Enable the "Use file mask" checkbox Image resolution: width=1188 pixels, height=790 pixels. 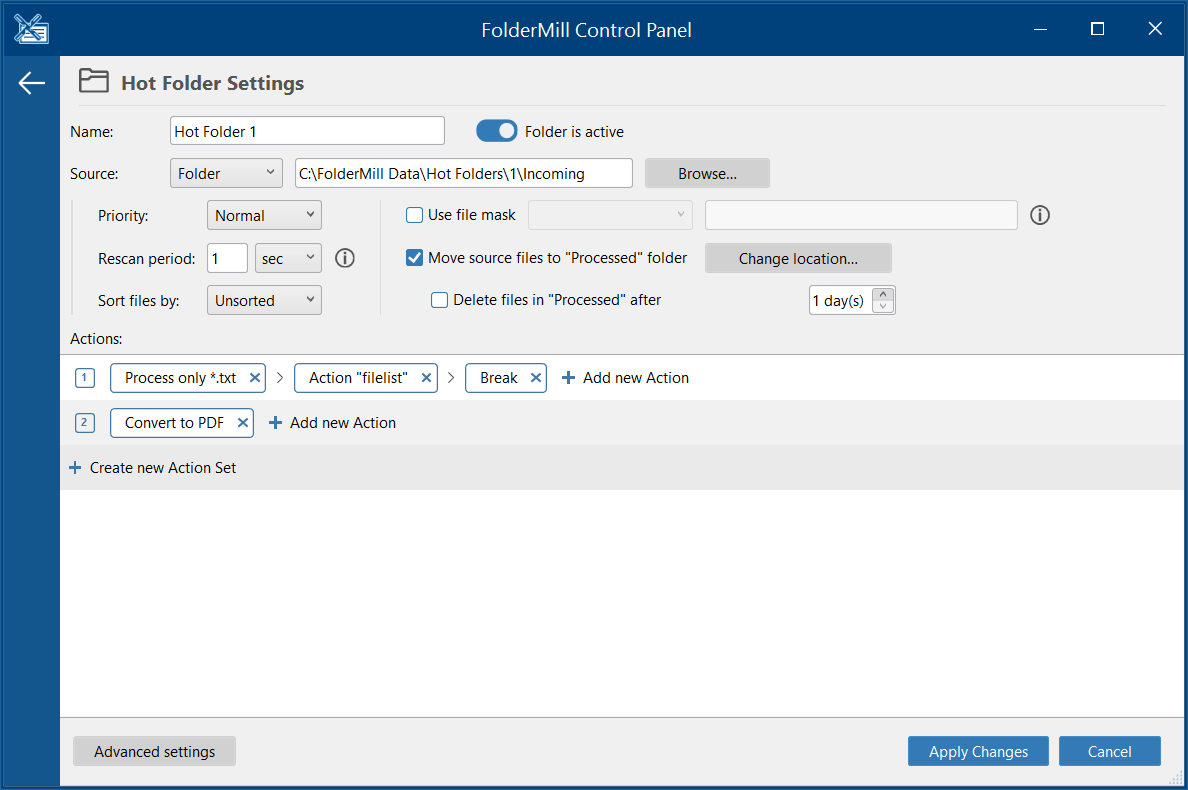point(414,214)
